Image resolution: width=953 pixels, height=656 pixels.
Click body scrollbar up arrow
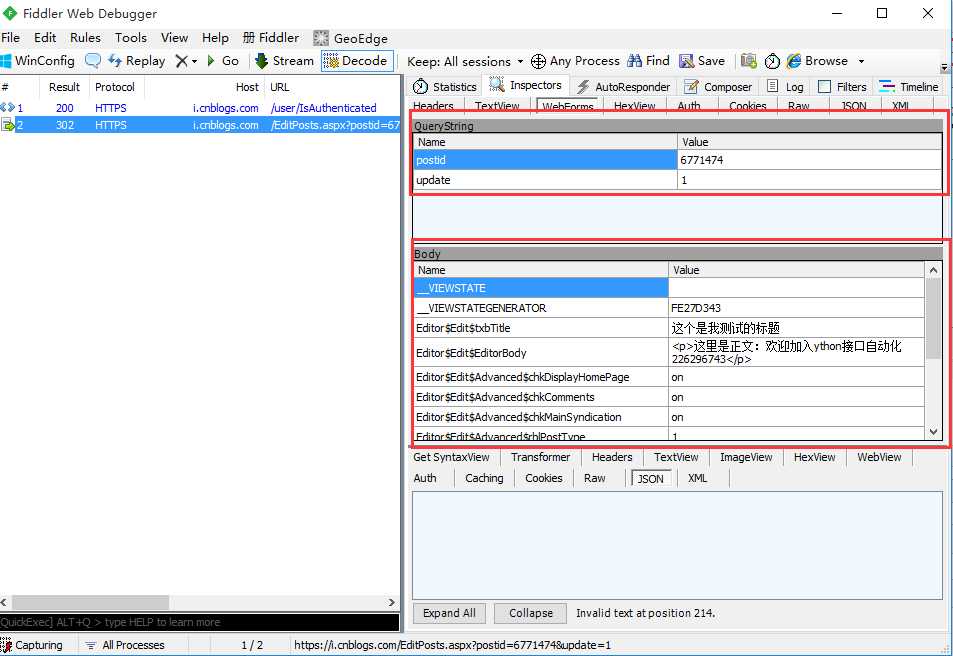click(x=934, y=270)
